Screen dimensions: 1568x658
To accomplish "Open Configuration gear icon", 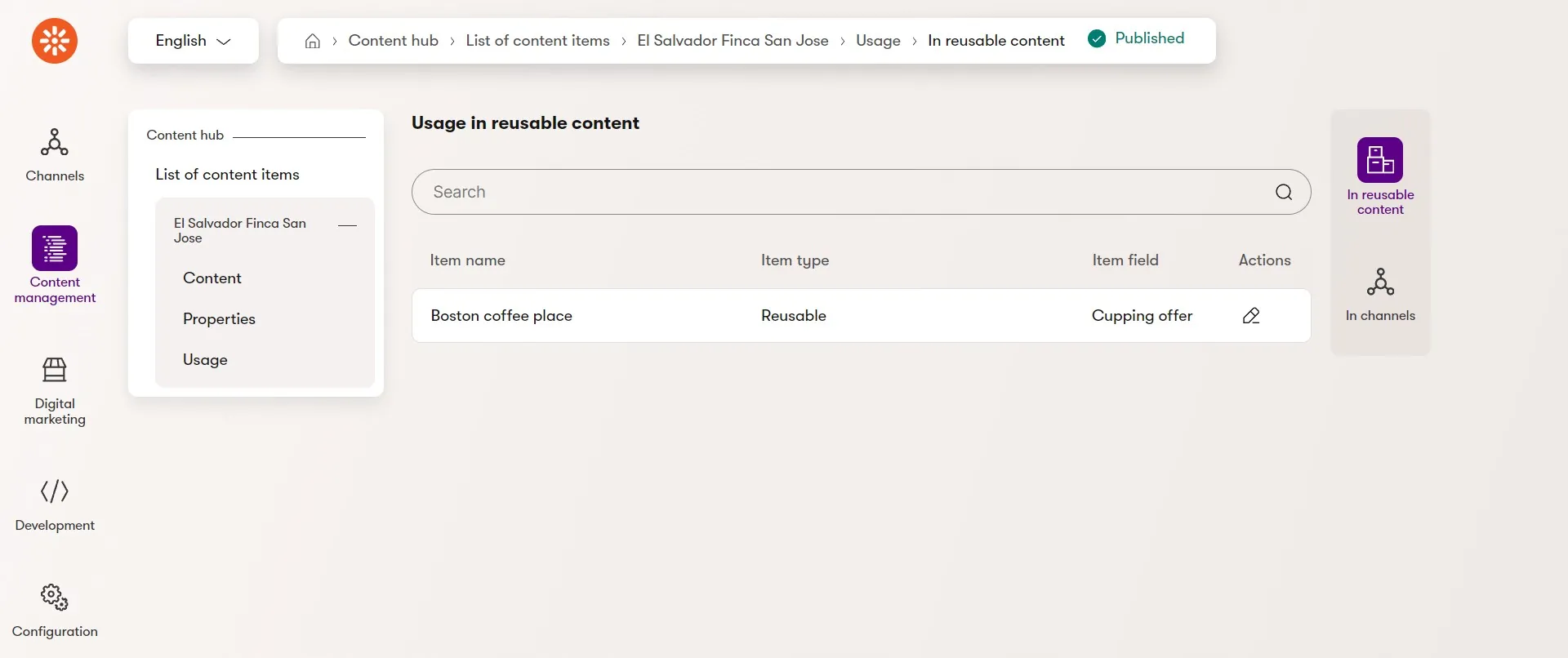I will click(x=55, y=597).
